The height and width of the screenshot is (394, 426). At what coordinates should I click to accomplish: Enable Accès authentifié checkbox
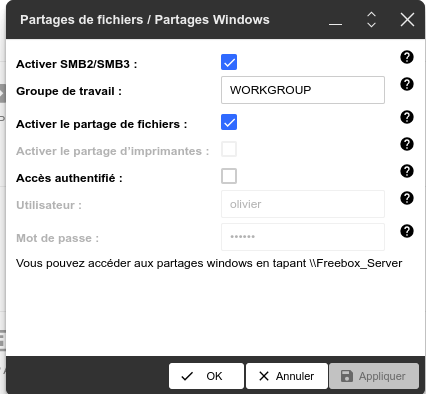tap(229, 176)
